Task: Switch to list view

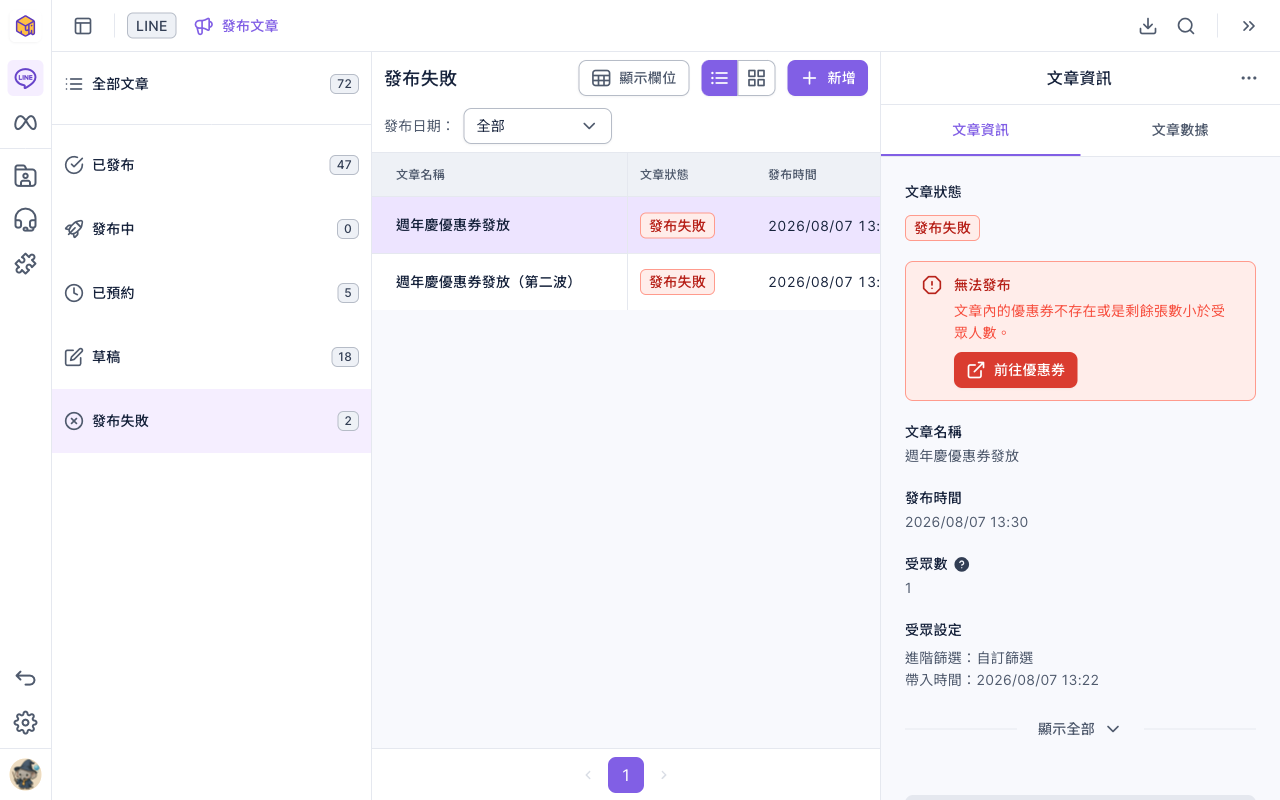Action: (x=719, y=78)
